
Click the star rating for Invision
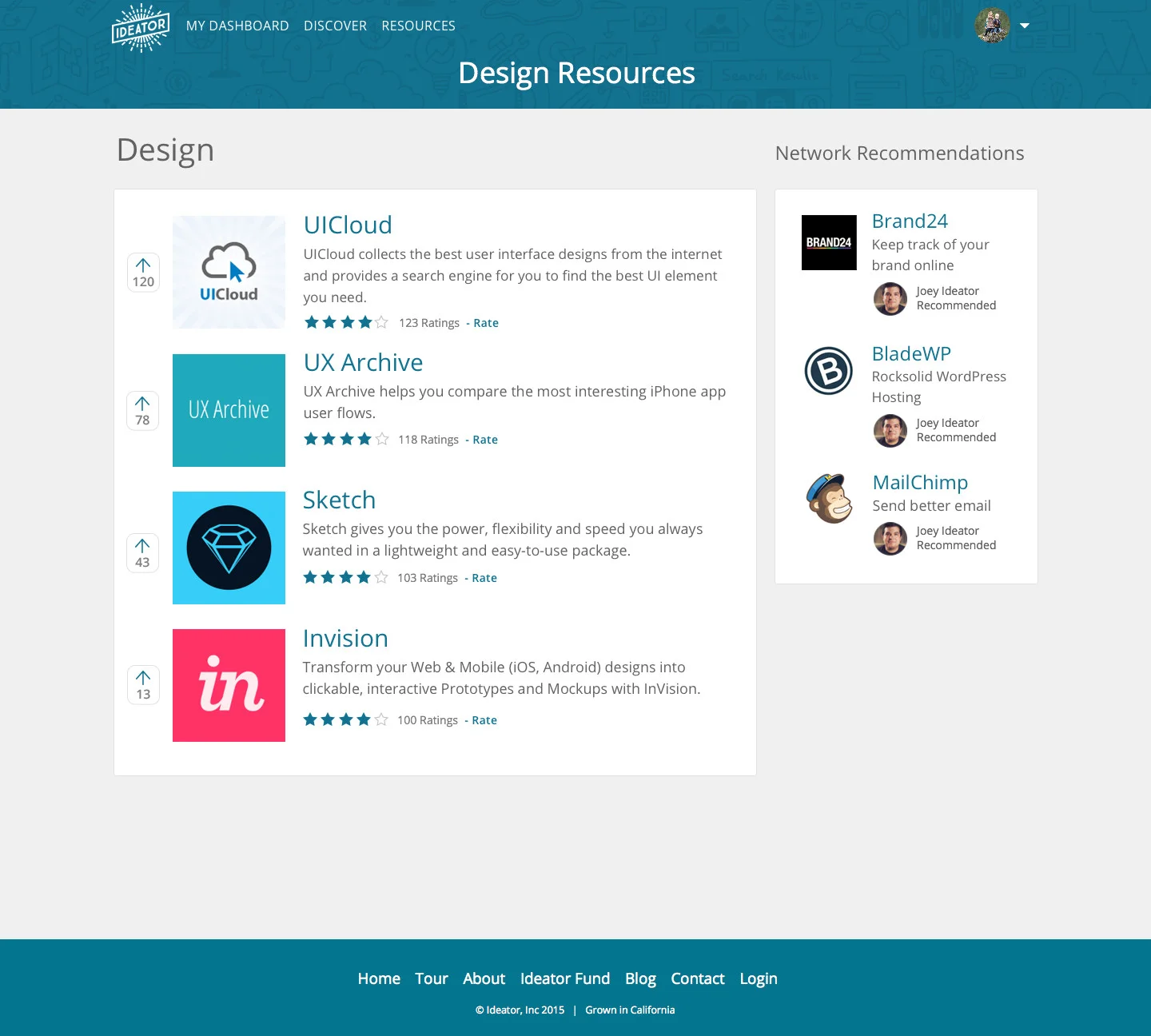(x=345, y=719)
